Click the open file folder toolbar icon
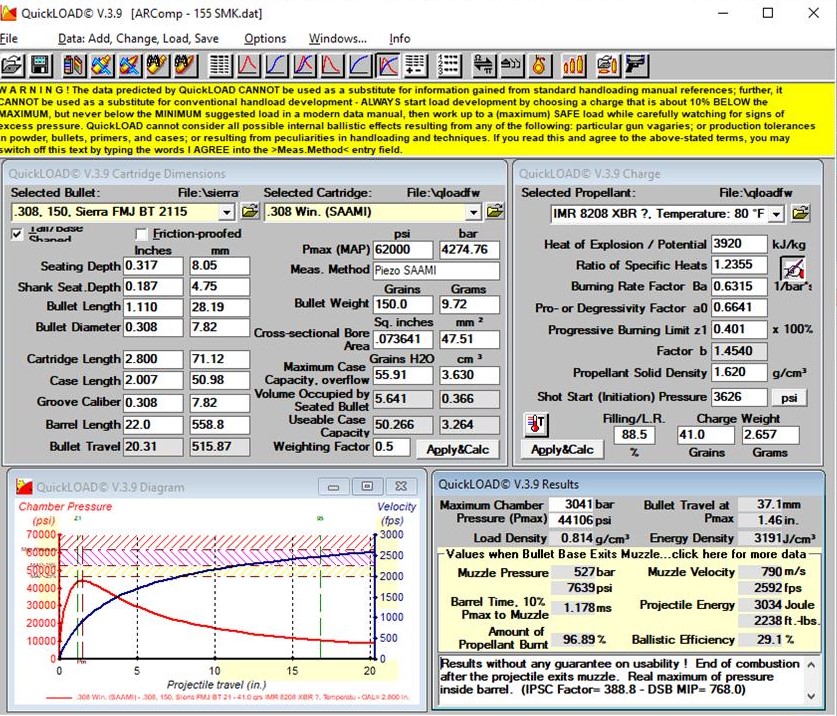This screenshot has width=837, height=716. pyautogui.click(x=12, y=65)
